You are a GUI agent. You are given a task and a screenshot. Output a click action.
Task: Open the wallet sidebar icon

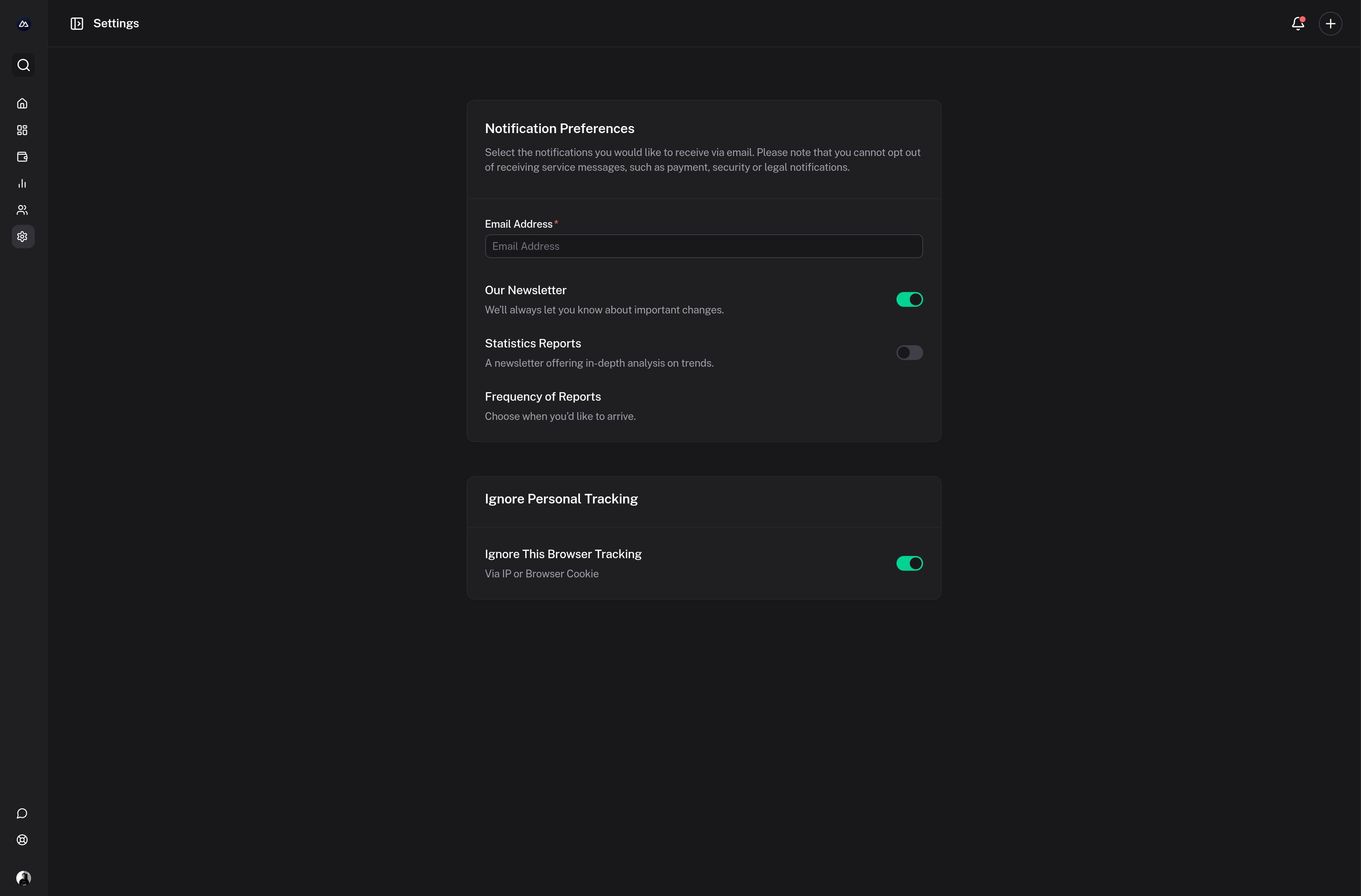(22, 157)
